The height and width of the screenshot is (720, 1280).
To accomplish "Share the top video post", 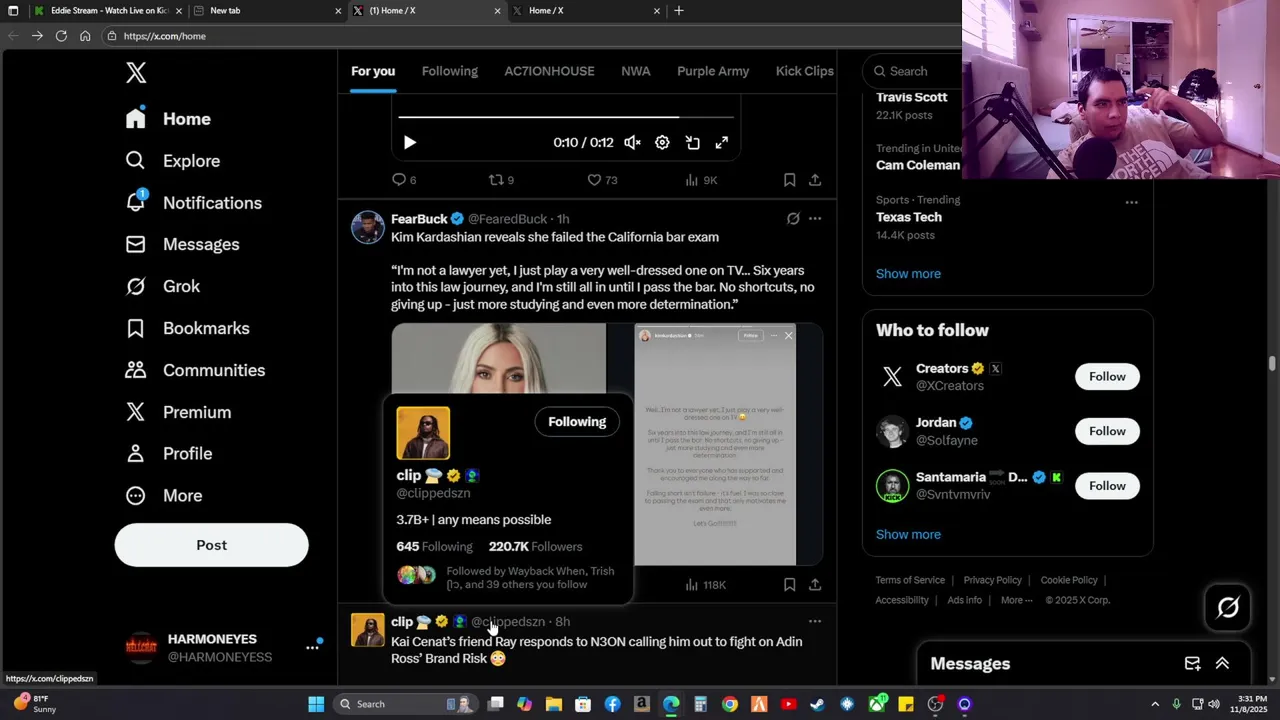I will (815, 180).
